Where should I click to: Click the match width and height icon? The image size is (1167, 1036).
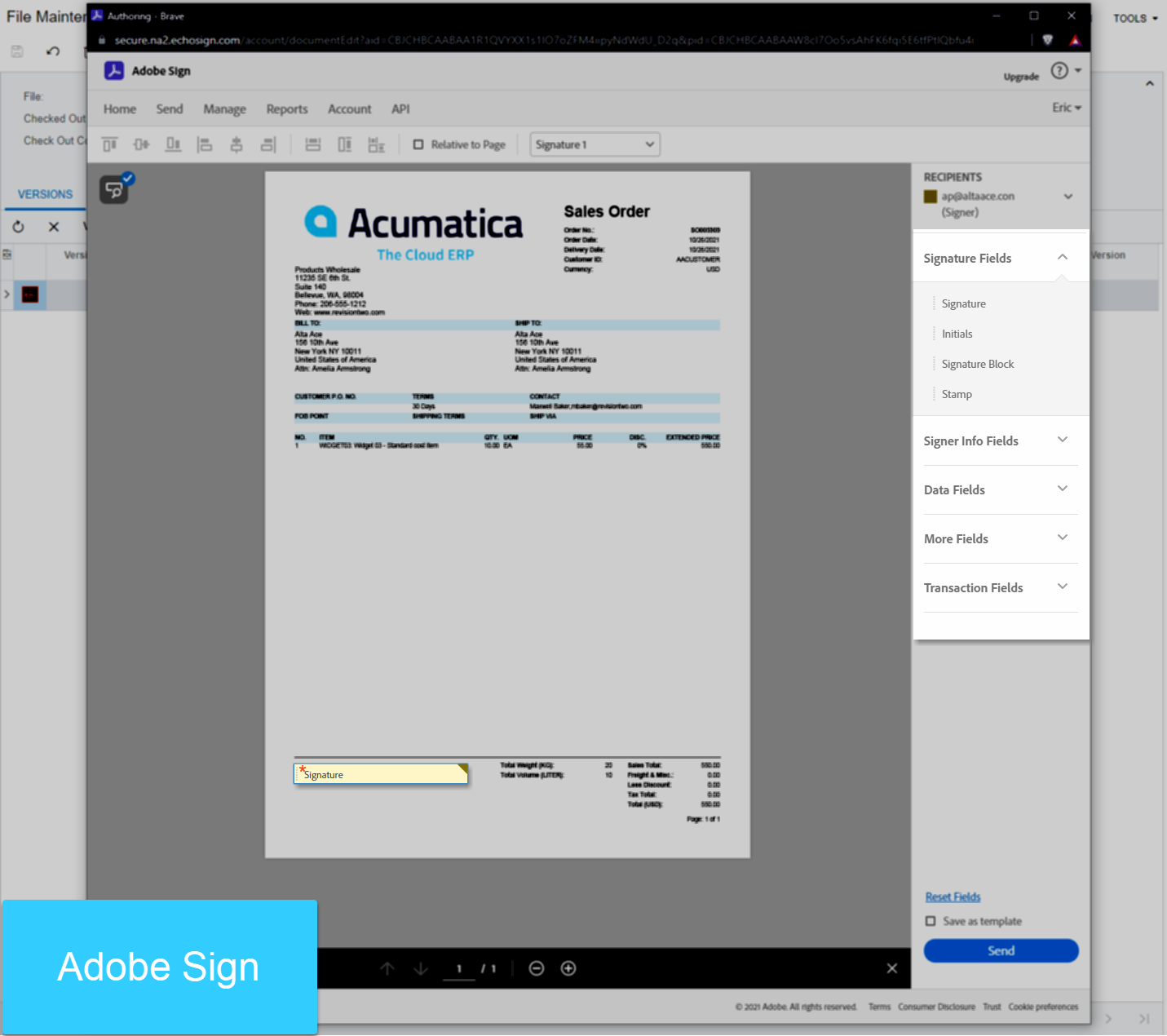[376, 145]
